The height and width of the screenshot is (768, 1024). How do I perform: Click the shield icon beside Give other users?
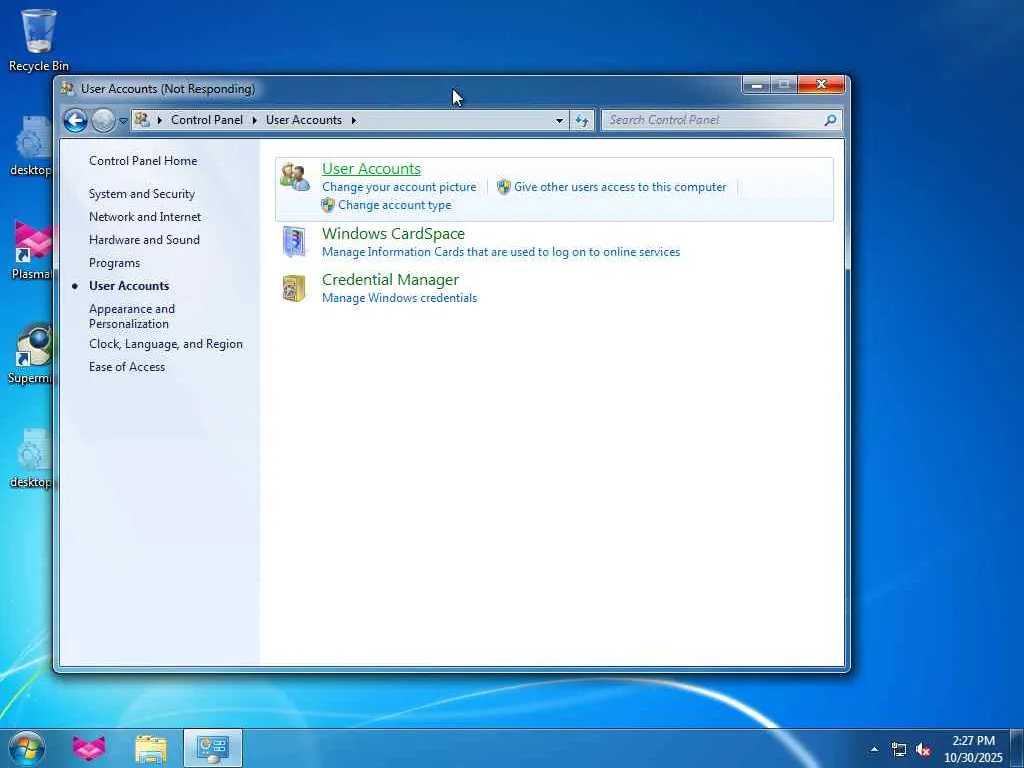point(504,187)
